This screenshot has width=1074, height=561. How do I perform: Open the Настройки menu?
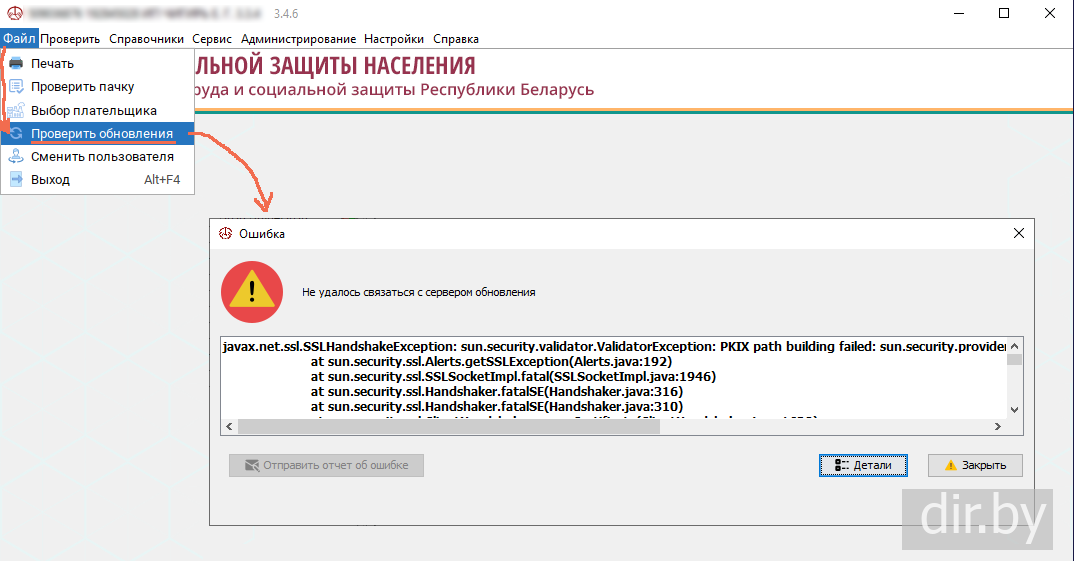pos(394,39)
